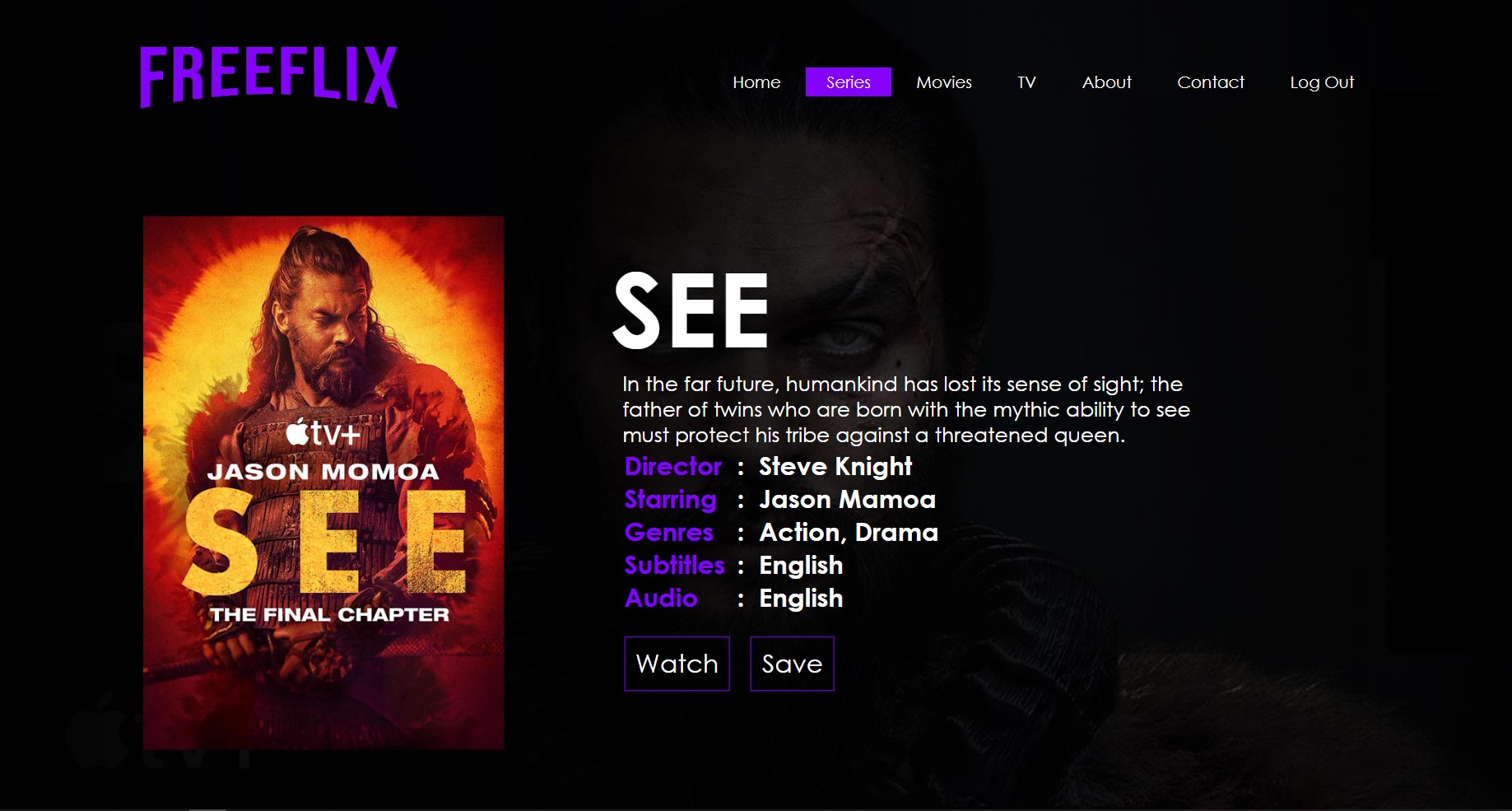Click the large SEE title heading

coord(691,311)
